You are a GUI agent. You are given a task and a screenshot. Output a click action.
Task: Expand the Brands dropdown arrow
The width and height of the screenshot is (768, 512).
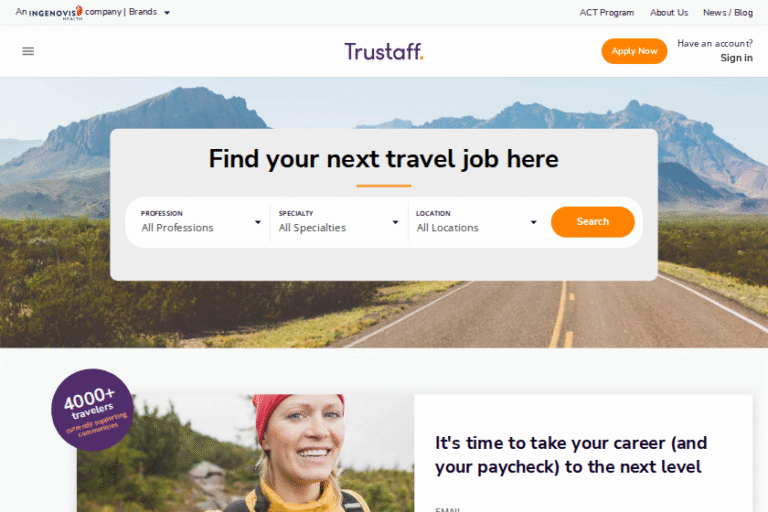point(167,13)
